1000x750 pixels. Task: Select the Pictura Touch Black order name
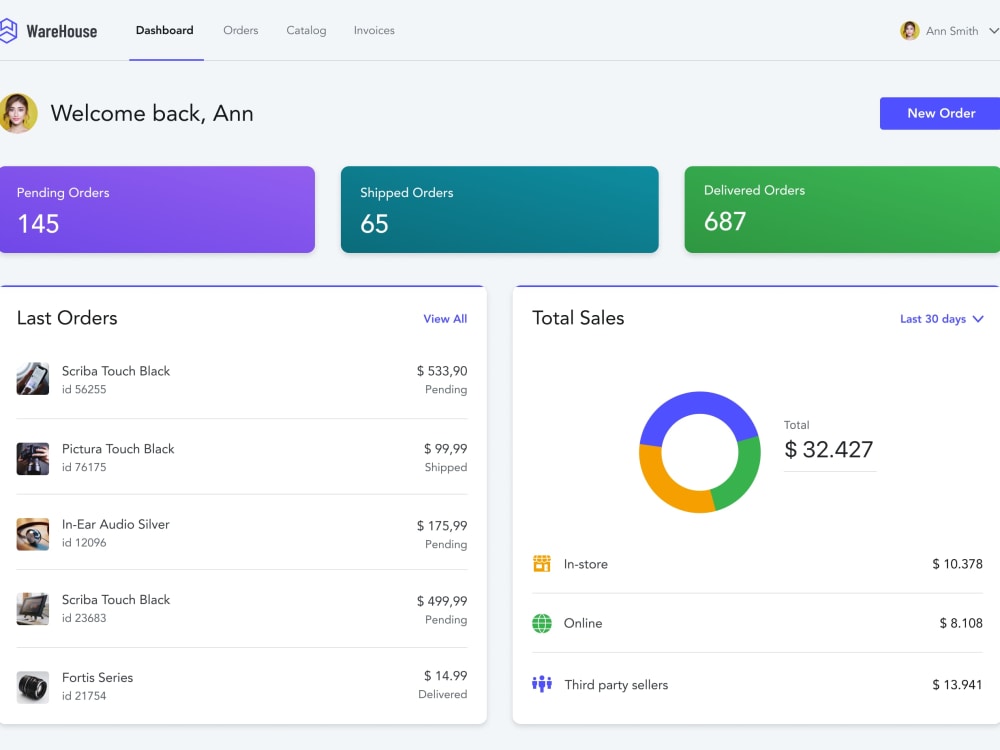(118, 449)
